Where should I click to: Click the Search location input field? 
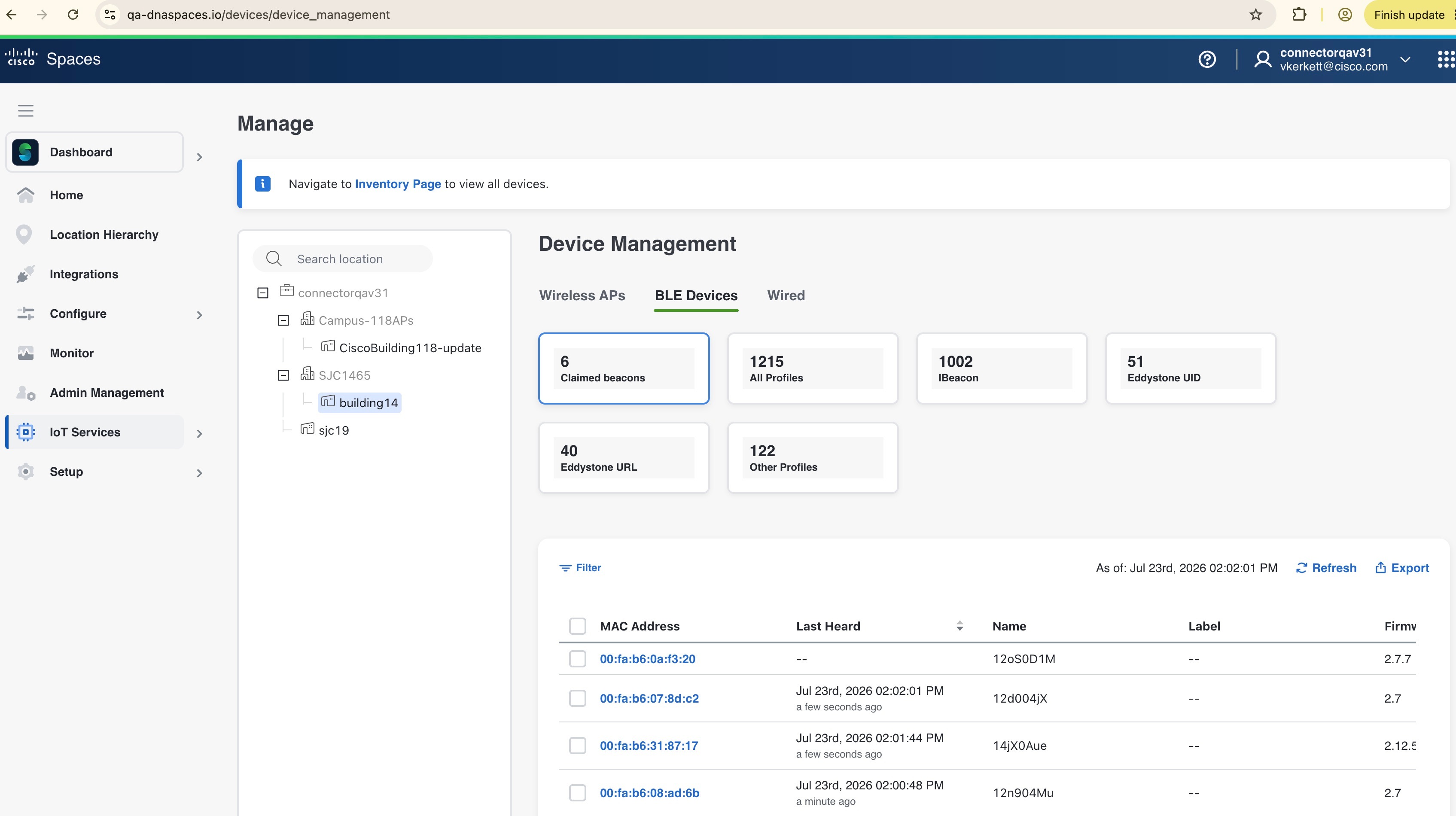(342, 259)
